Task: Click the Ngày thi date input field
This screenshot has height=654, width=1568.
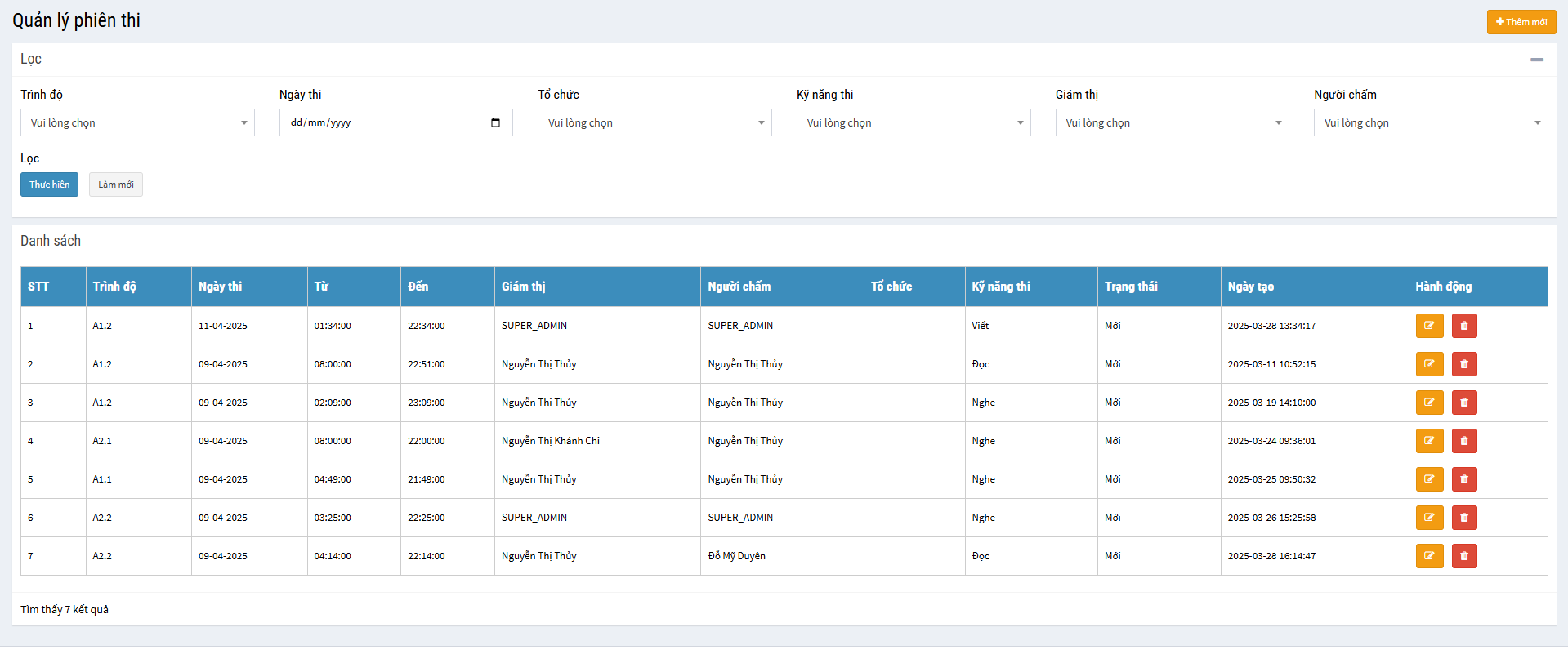Action: 384,122
